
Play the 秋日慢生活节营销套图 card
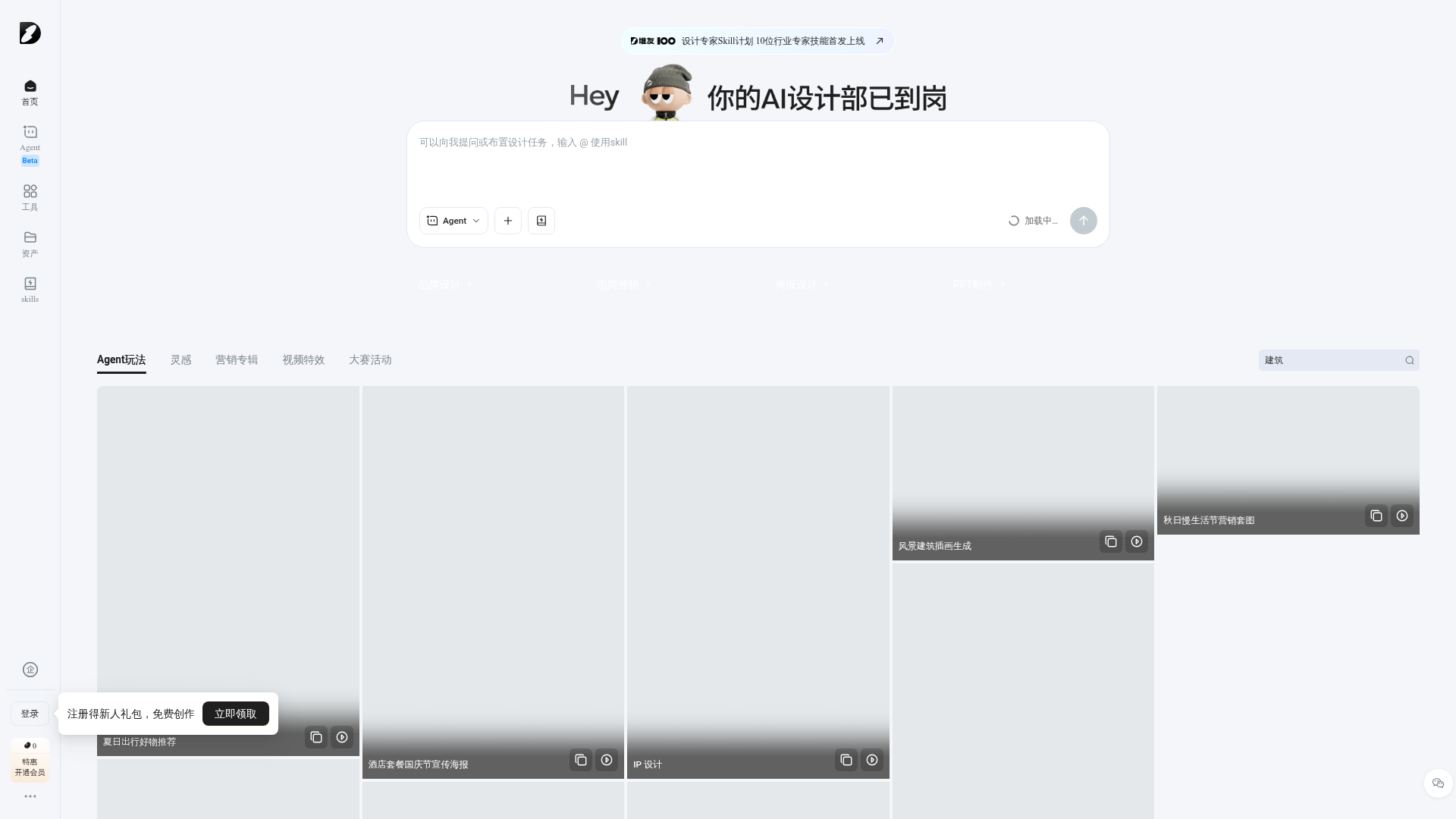click(1402, 516)
